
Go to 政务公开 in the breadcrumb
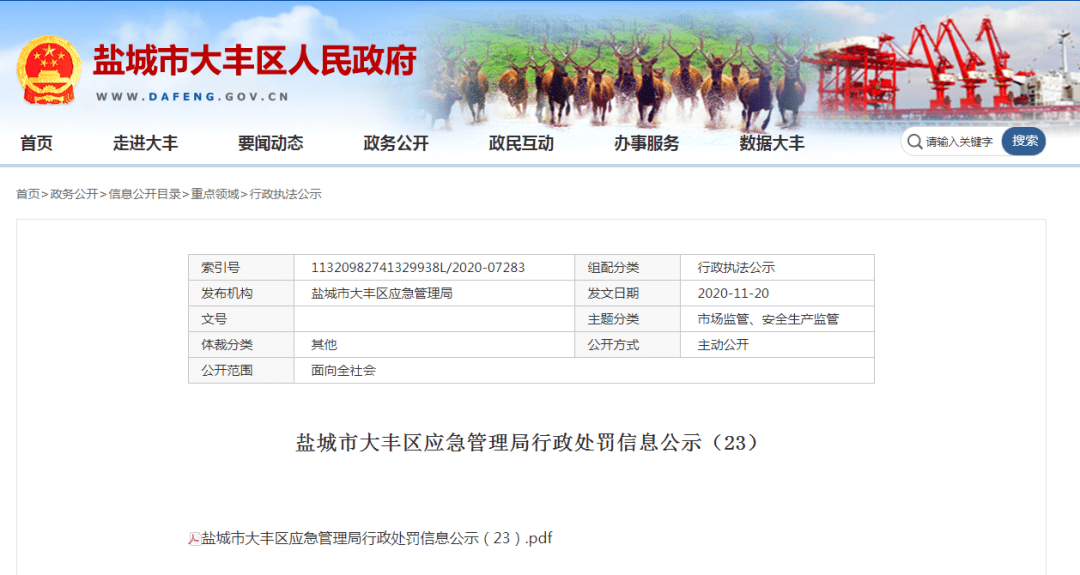(x=74, y=194)
